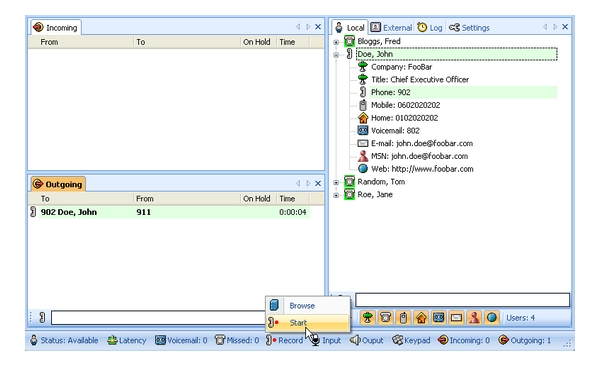Choose Browse in the Record menu
Viewport: 600px width, 367px height.
pyautogui.click(x=308, y=306)
